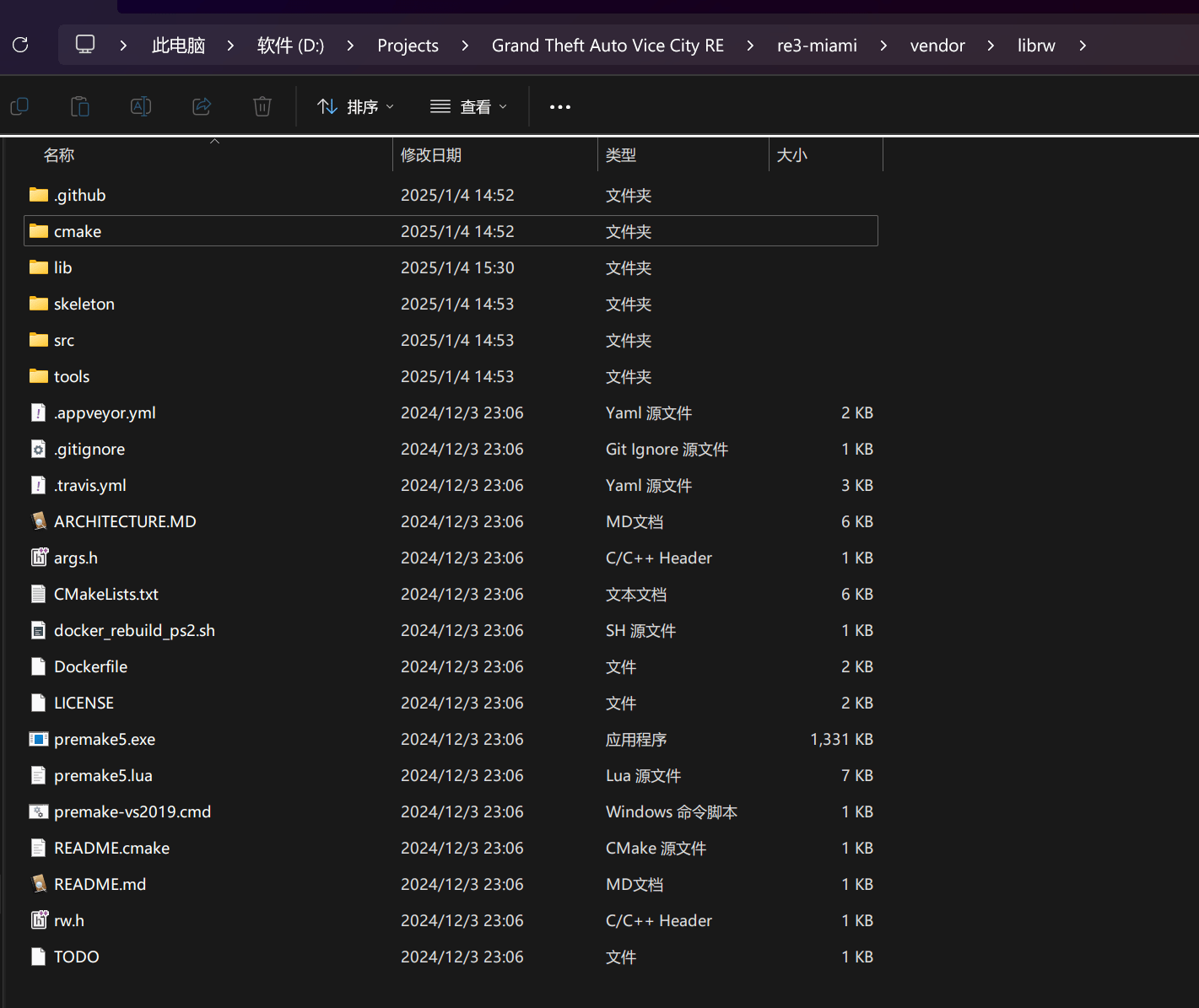Navigate to Projects breadcrumb
Image resolution: width=1199 pixels, height=1008 pixels.
(408, 46)
